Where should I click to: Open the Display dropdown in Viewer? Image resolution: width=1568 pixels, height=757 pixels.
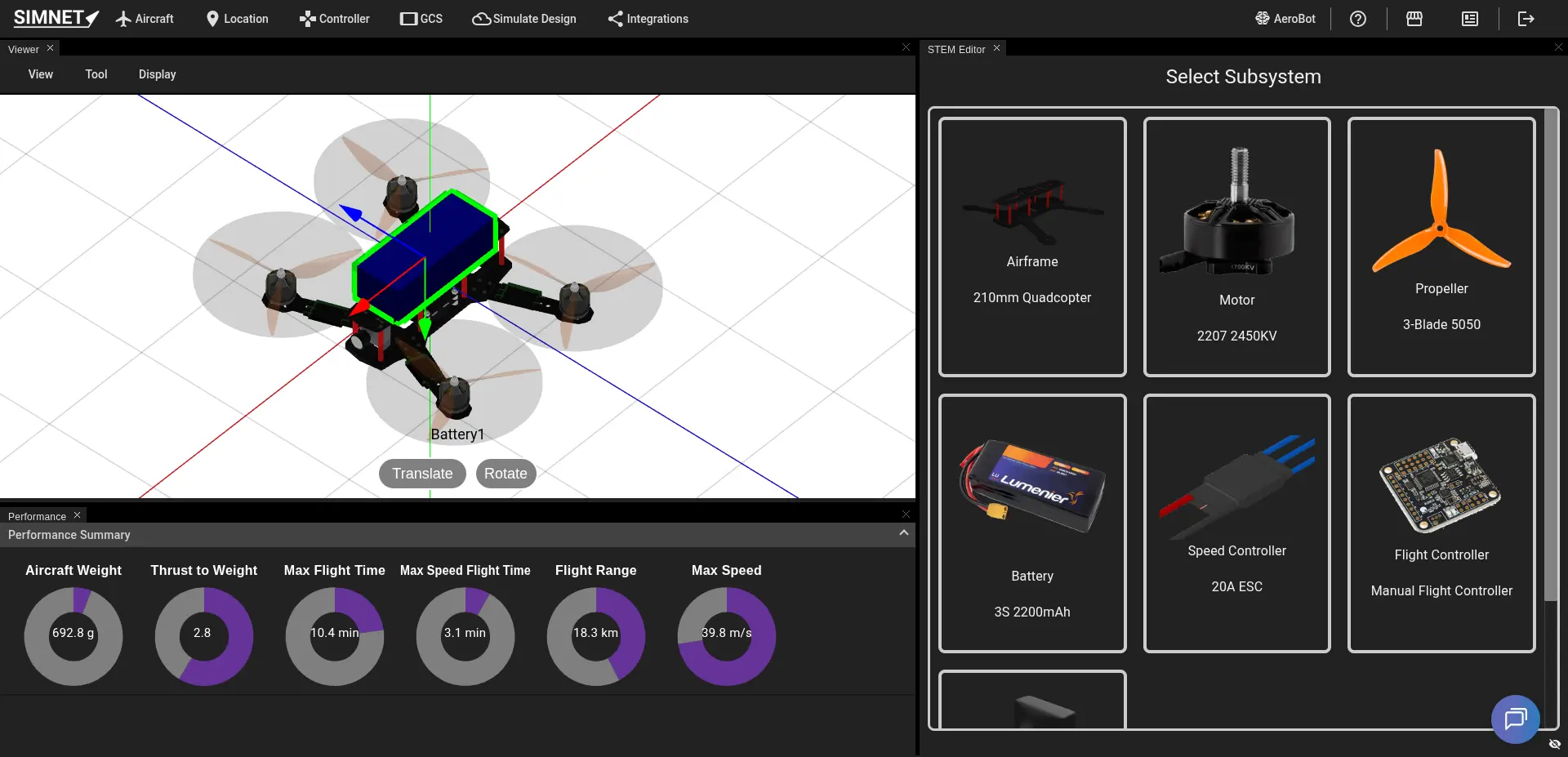[x=157, y=74]
